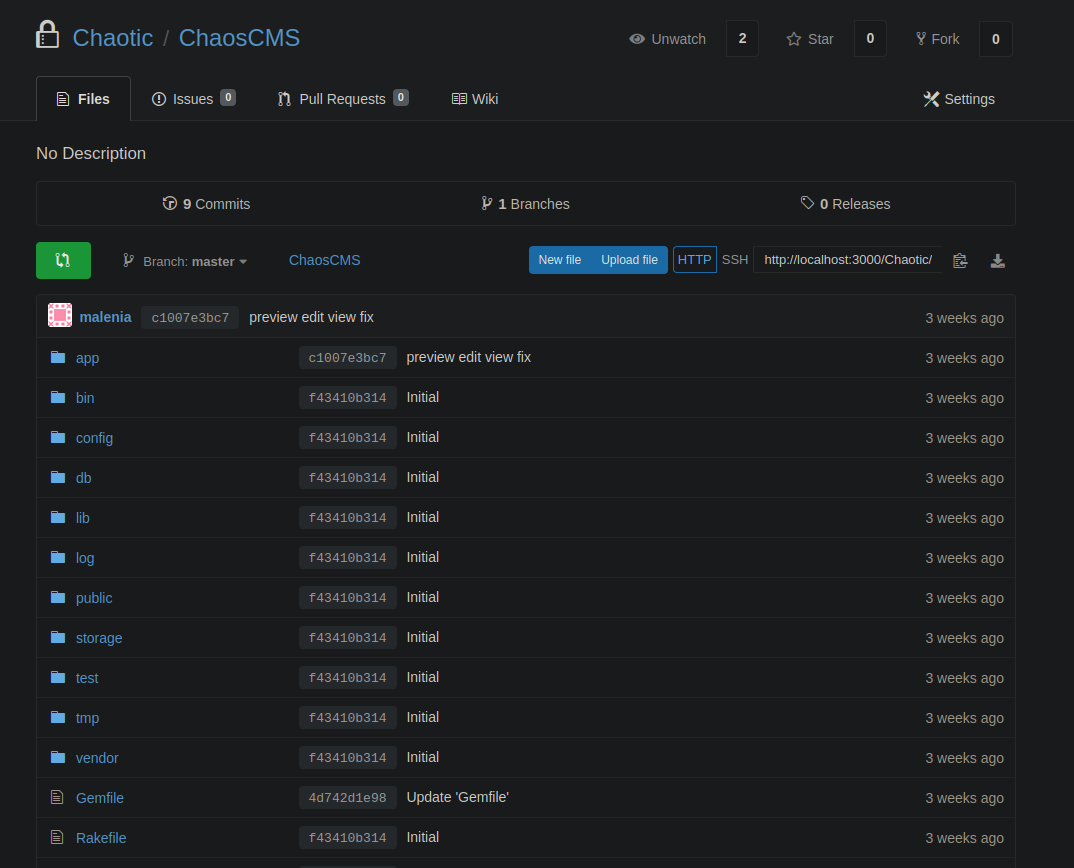The width and height of the screenshot is (1074, 868).
Task: Toggle Unwatch for this repository
Action: pos(668,39)
